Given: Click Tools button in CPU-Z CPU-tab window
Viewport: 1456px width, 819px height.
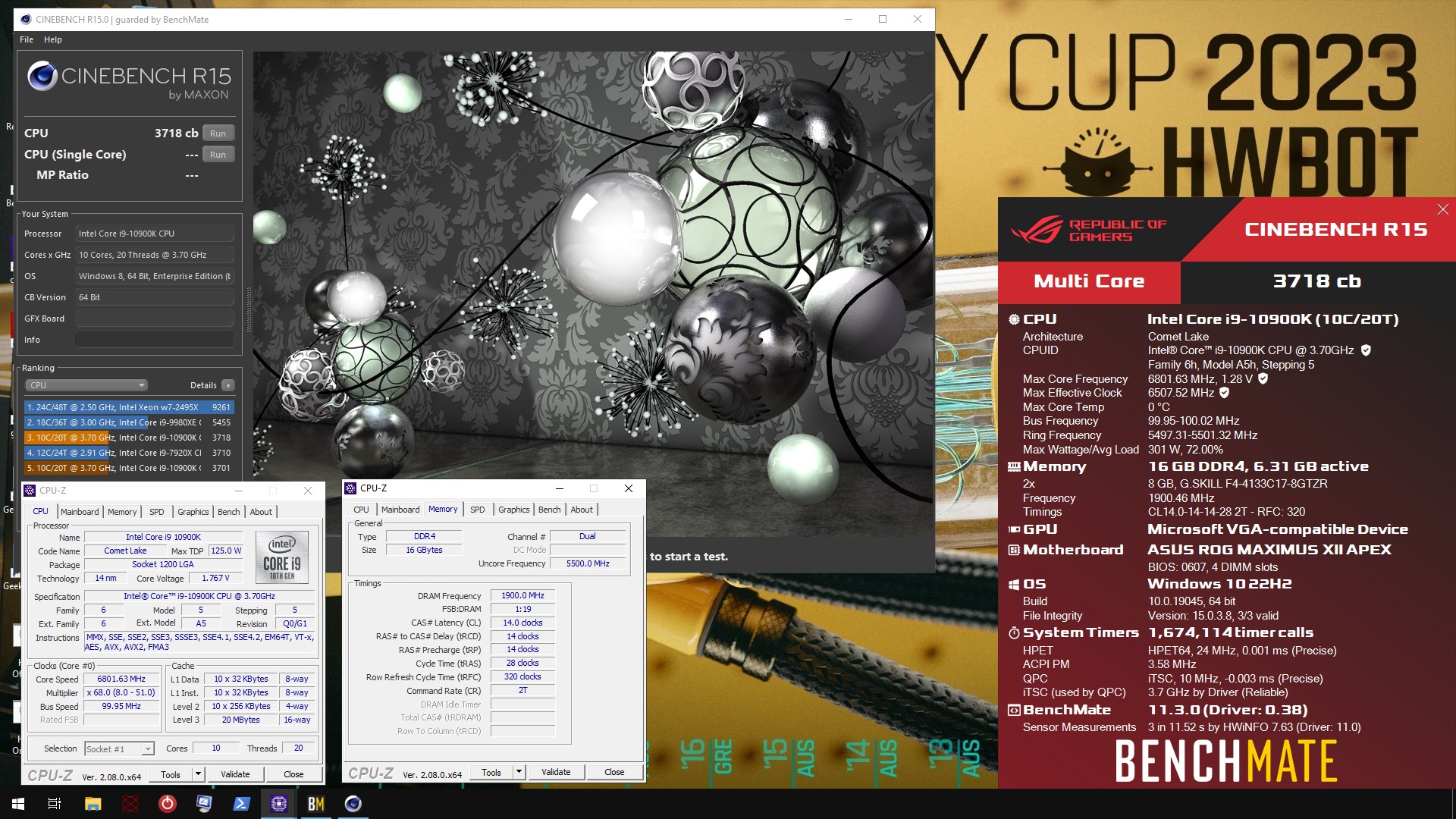Looking at the screenshot, I should [x=171, y=774].
